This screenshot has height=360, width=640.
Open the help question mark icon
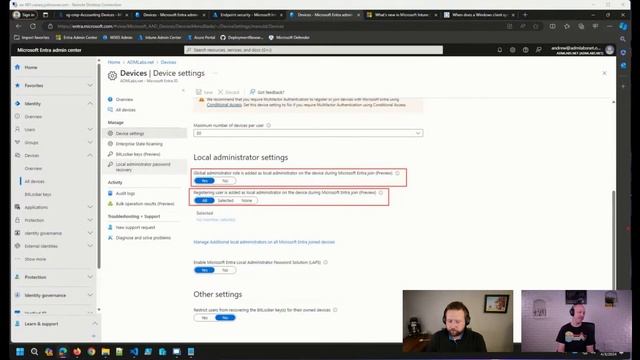(x=526, y=50)
